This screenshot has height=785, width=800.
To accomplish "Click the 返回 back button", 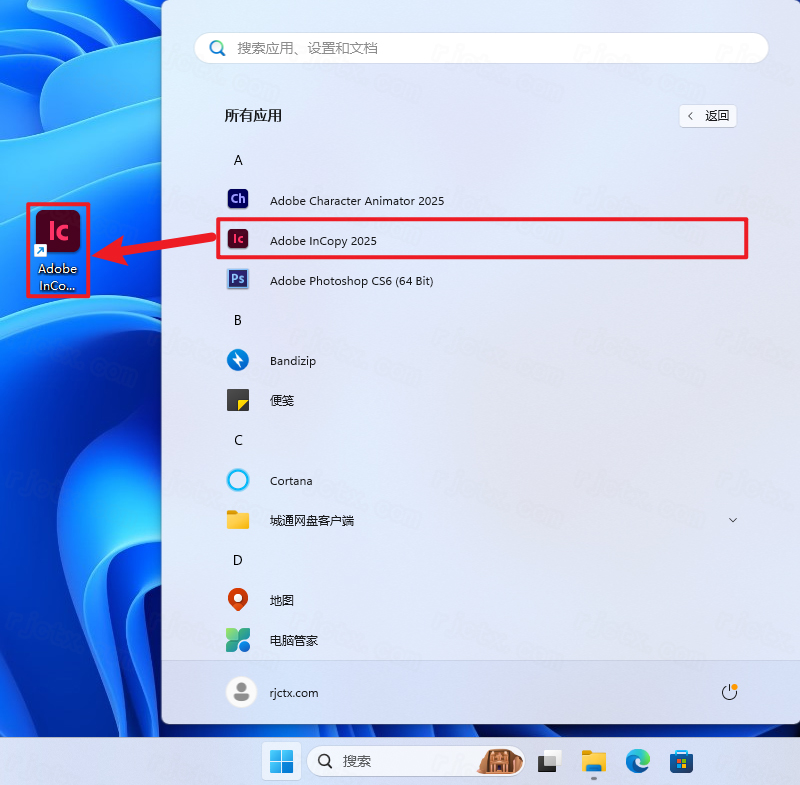I will tap(708, 116).
